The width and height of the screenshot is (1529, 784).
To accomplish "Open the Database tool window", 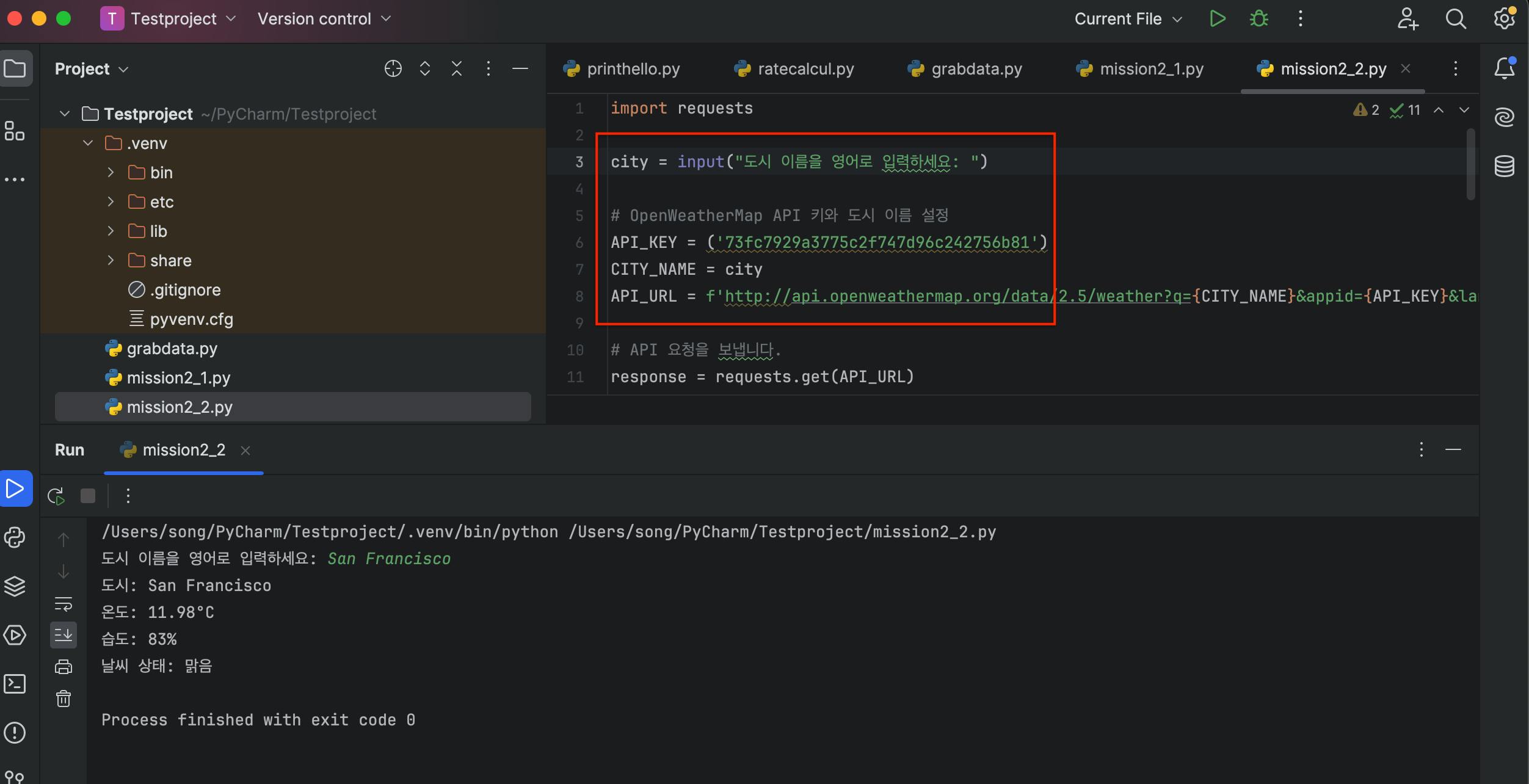I will tap(1504, 165).
